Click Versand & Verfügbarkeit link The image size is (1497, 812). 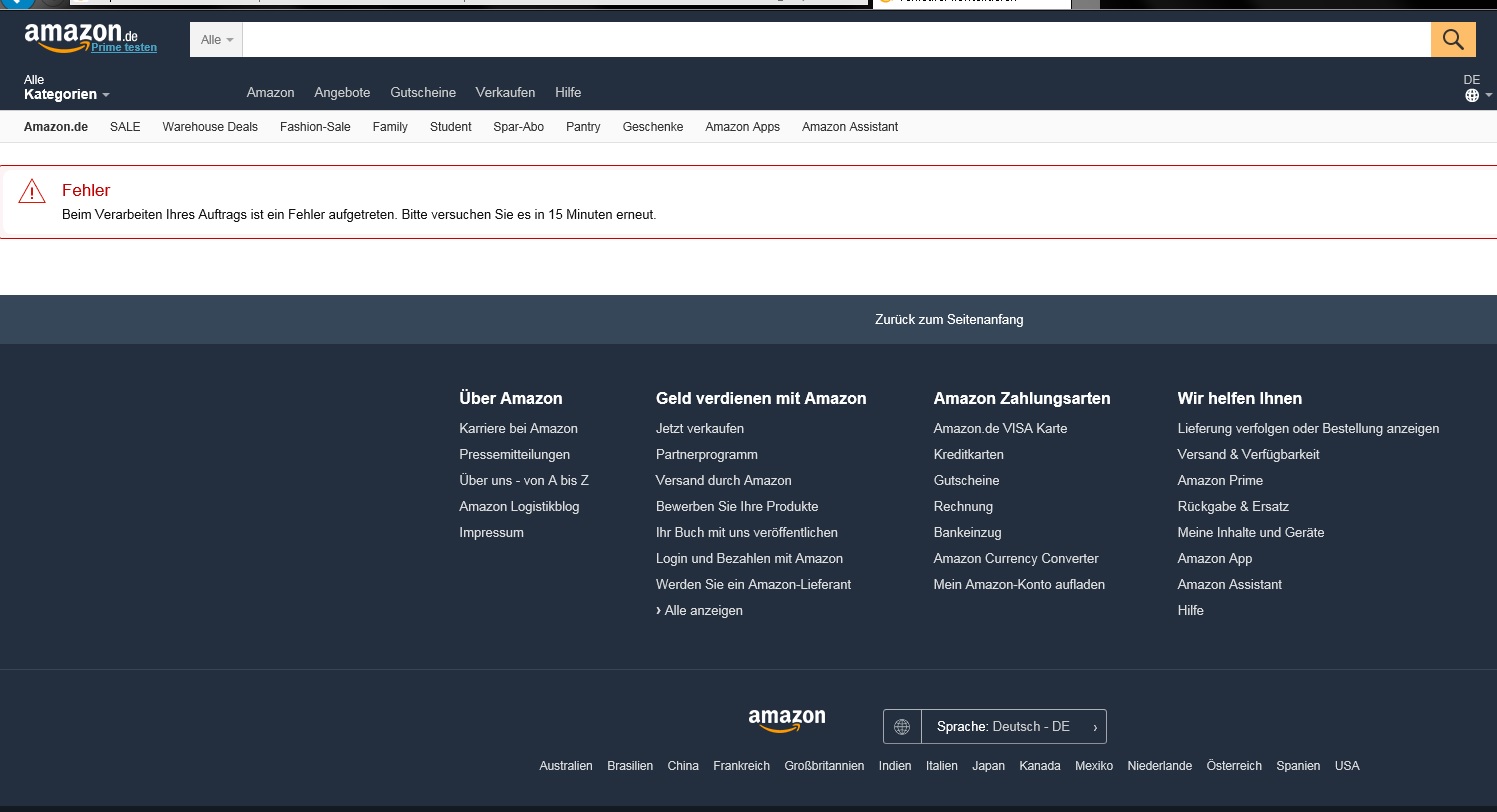point(1248,454)
